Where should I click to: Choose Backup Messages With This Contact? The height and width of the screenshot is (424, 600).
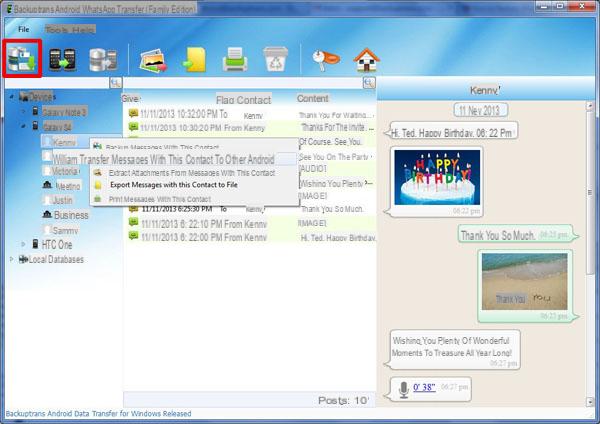click(x=162, y=147)
